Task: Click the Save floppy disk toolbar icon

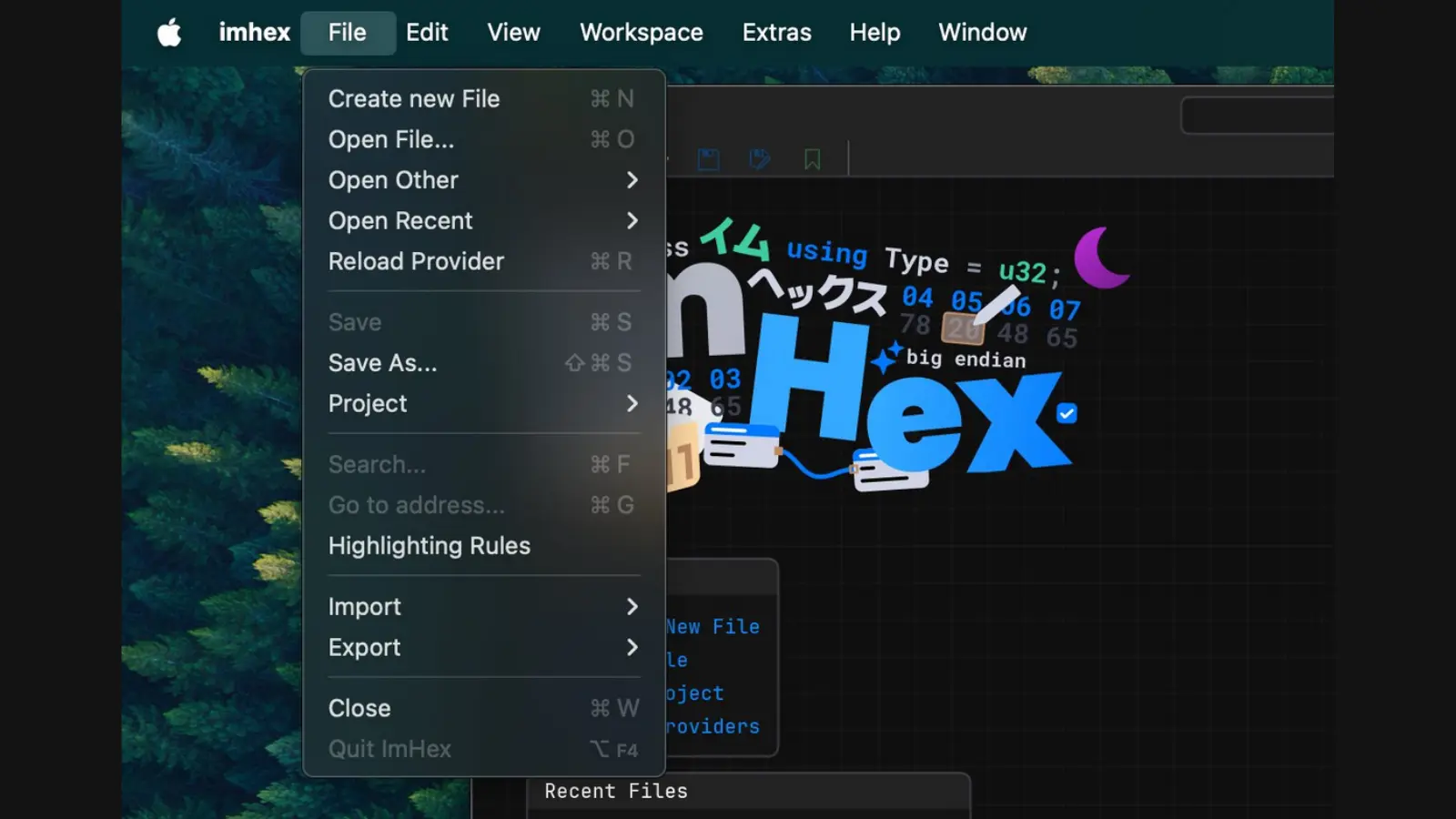Action: point(708,160)
